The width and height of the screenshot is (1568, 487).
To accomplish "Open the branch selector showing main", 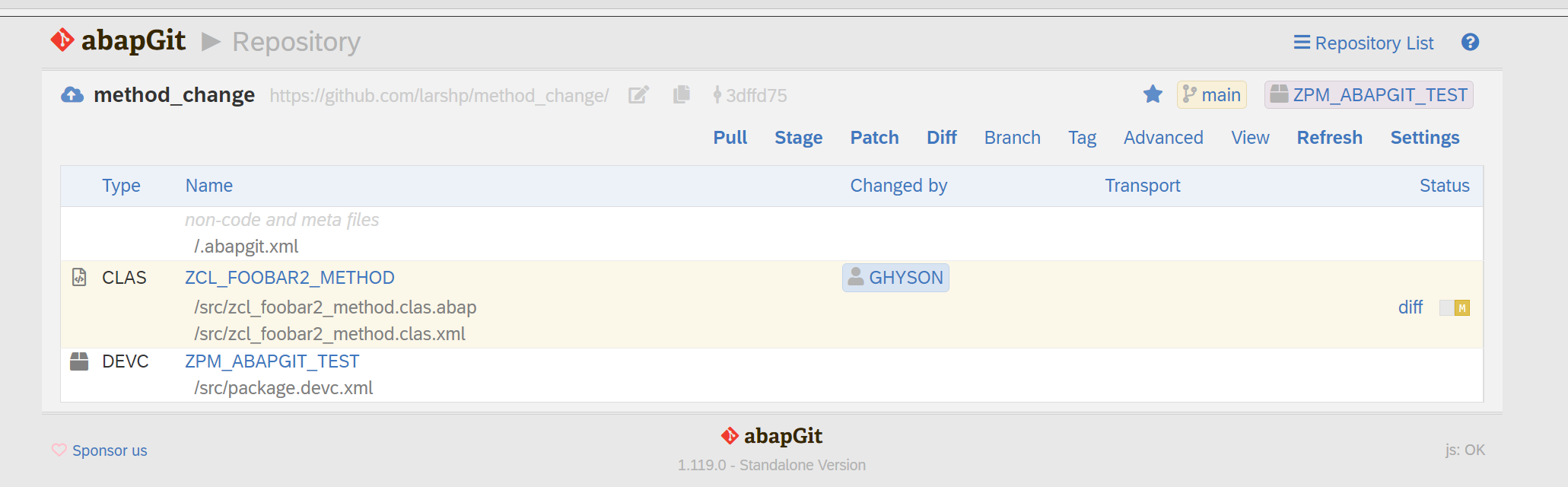I will [x=1211, y=94].
